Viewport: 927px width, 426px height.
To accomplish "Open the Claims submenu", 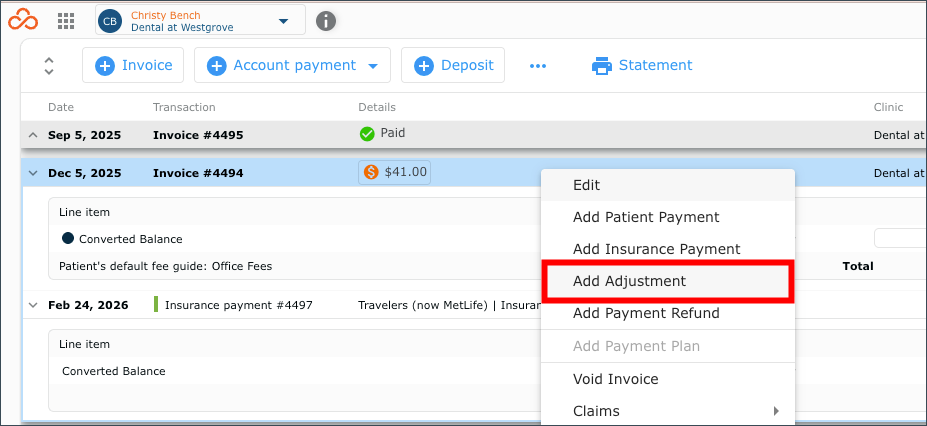I will tap(668, 411).
